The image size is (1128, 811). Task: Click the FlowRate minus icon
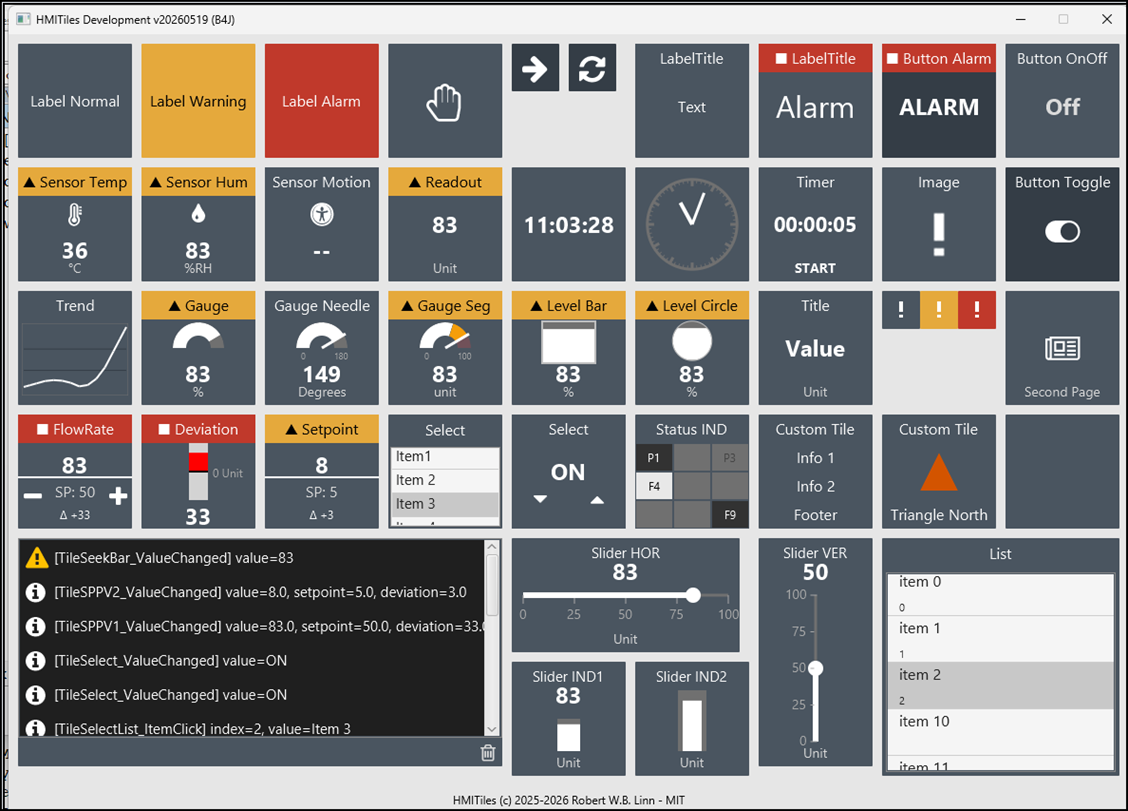click(32, 496)
